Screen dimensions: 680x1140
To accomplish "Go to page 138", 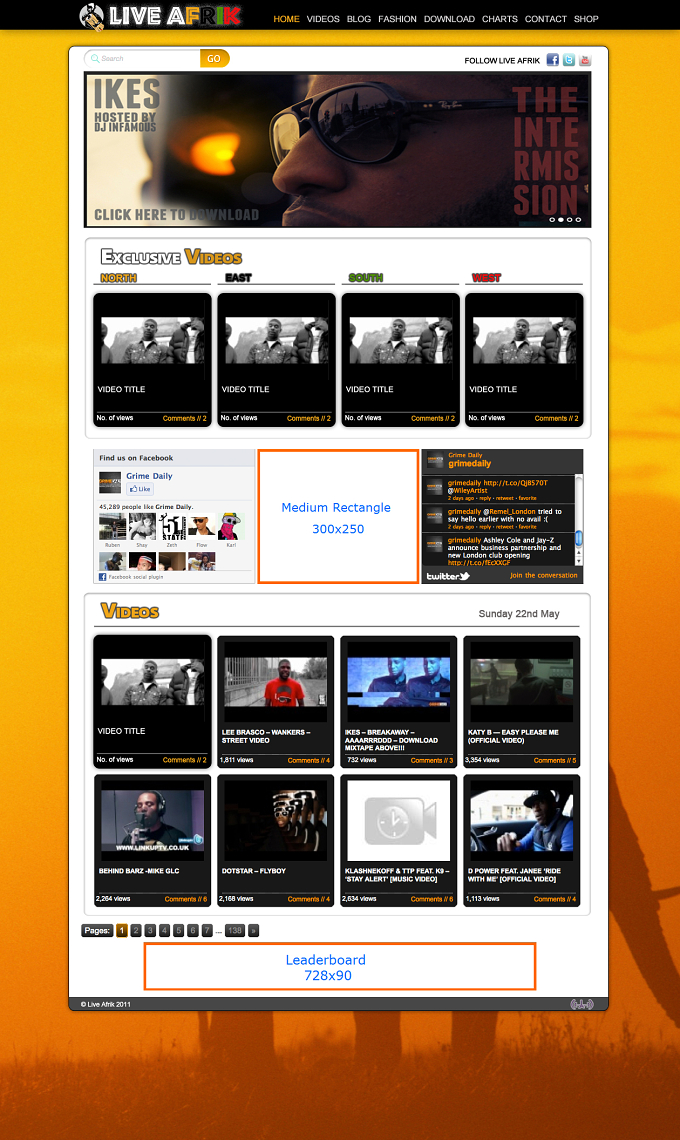I will pyautogui.click(x=234, y=931).
